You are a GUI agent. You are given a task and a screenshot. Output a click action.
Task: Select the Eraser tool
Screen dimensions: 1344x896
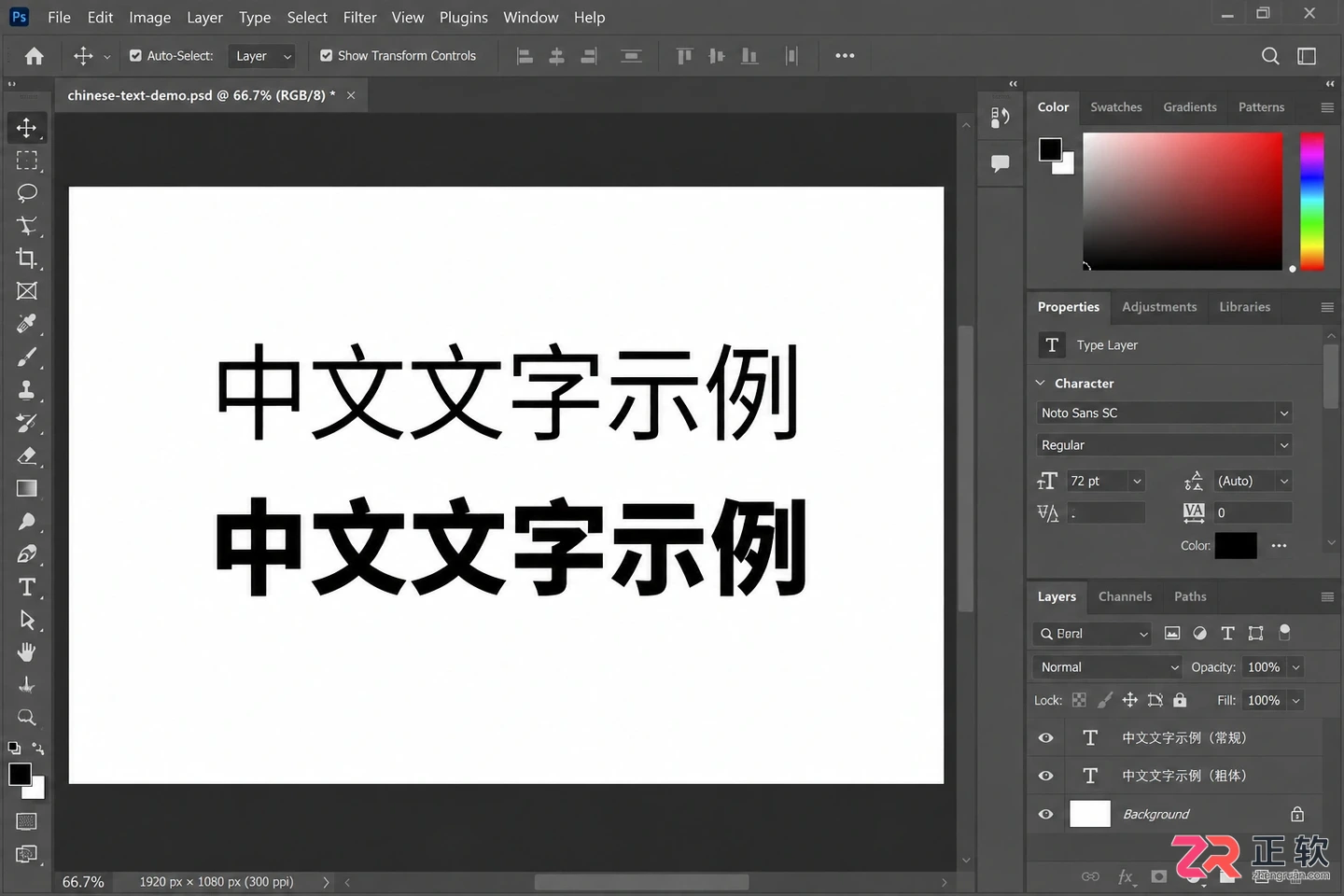[27, 455]
